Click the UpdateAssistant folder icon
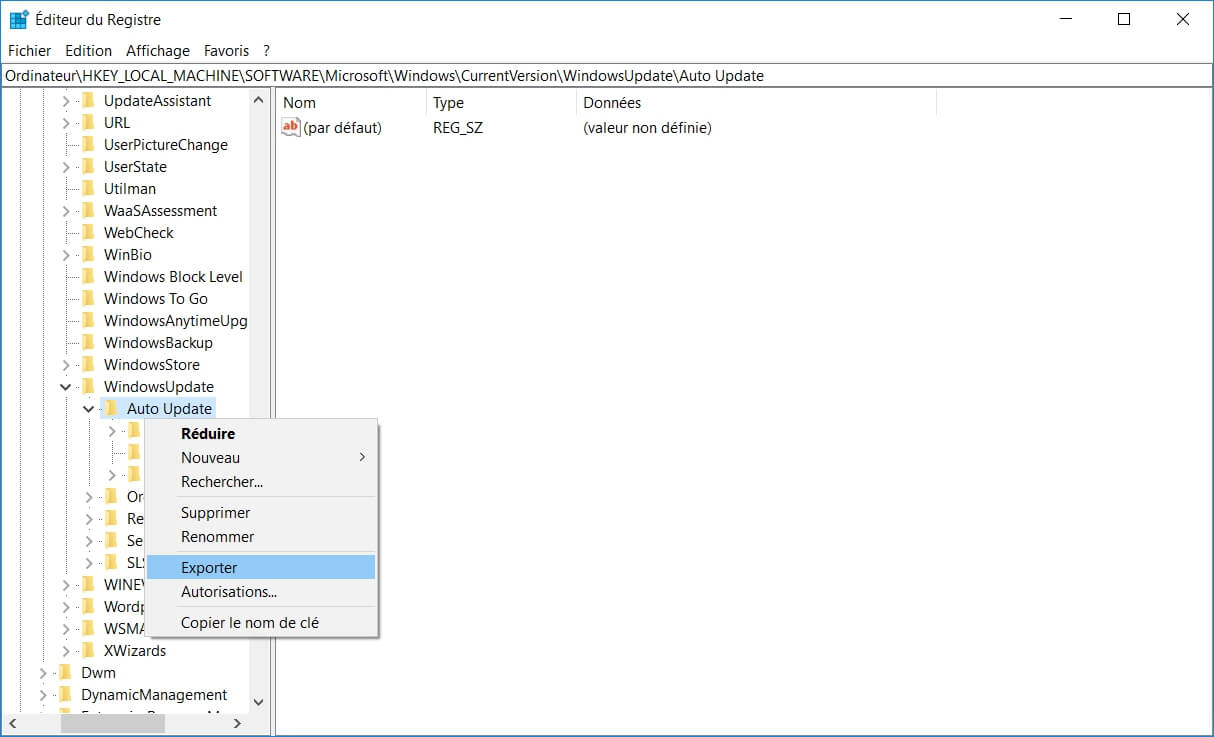Screen dimensions: 1214x737 (87, 100)
